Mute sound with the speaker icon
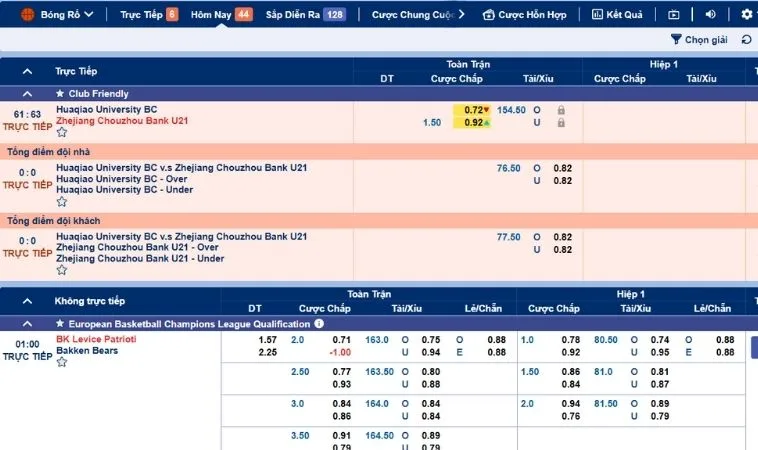This screenshot has width=758, height=450. pos(710,15)
